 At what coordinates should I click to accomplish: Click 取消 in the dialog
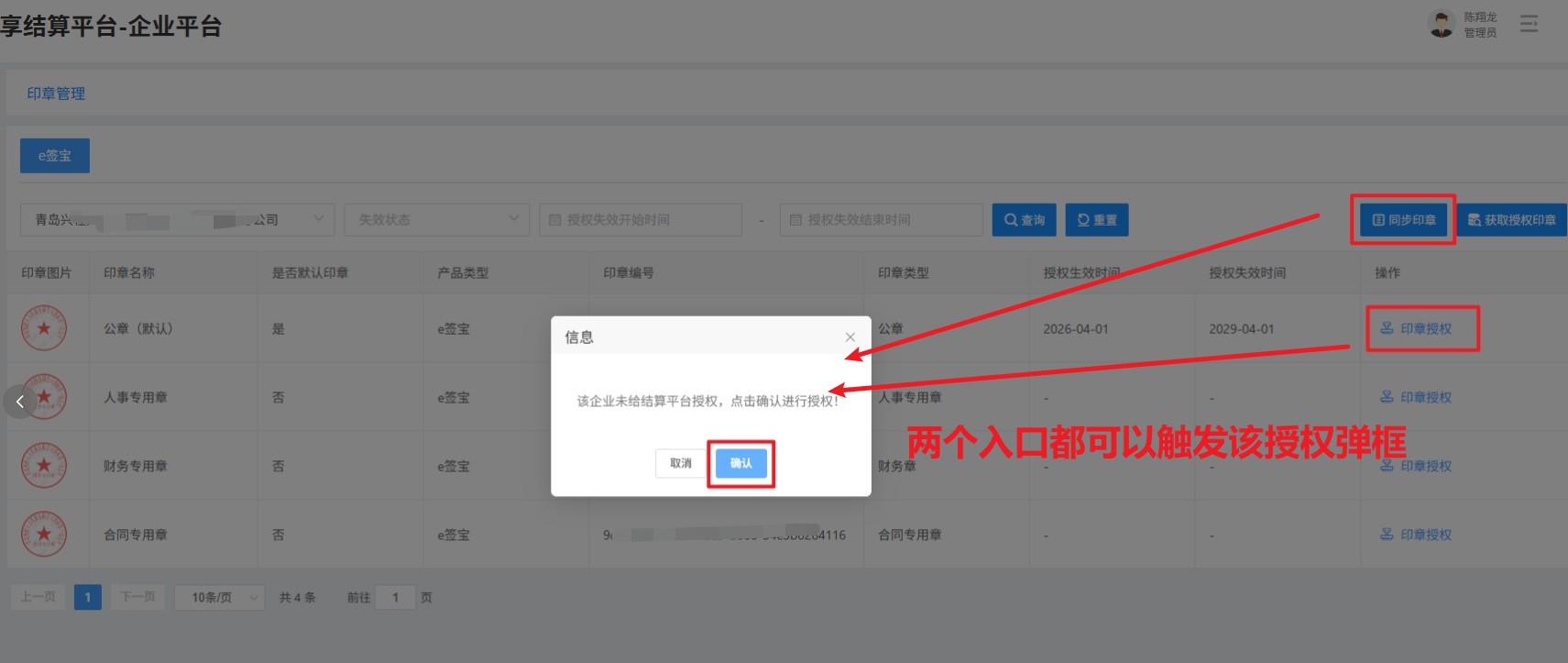(x=681, y=463)
